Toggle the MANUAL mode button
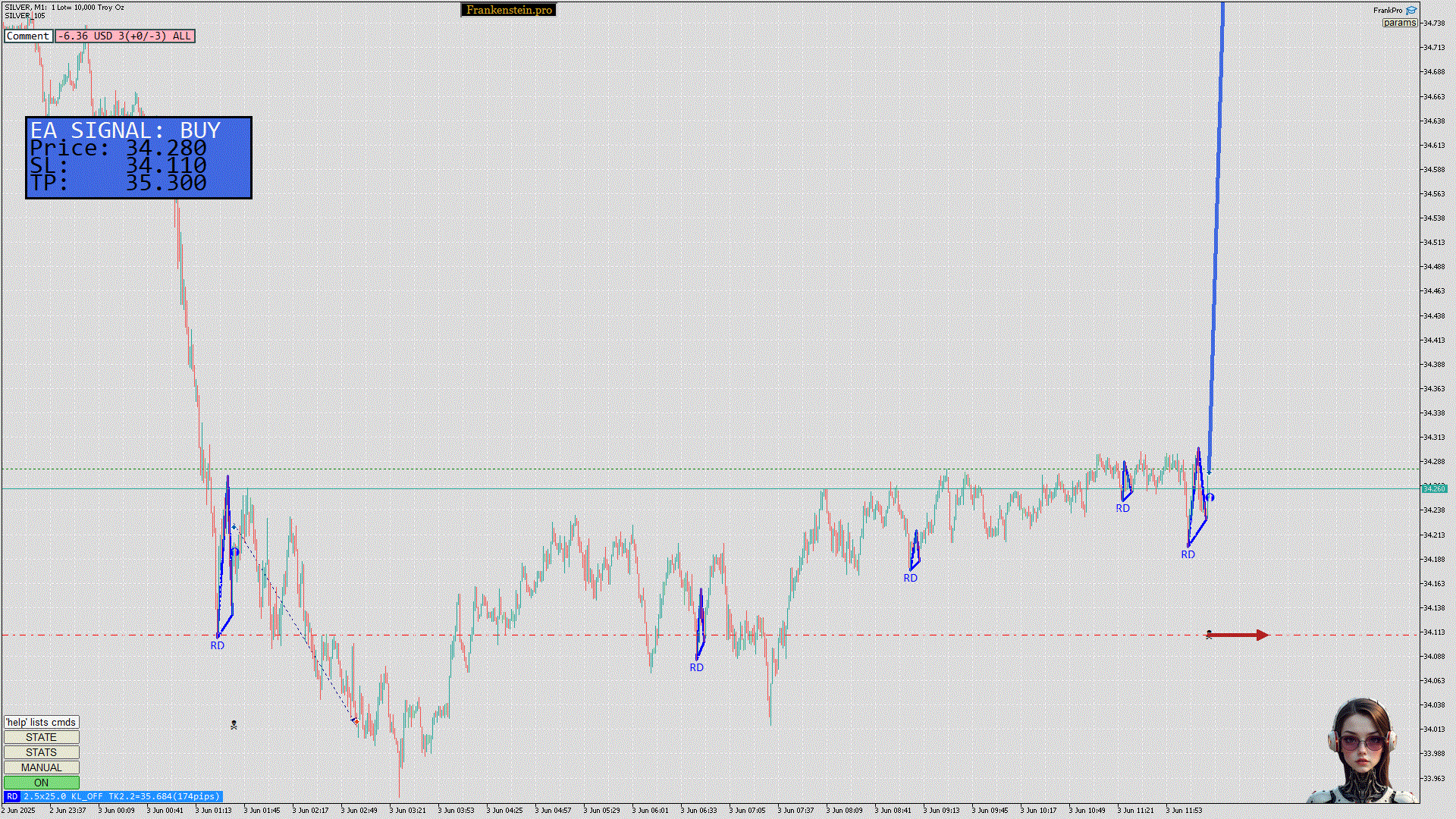The height and width of the screenshot is (819, 1456). click(41, 767)
